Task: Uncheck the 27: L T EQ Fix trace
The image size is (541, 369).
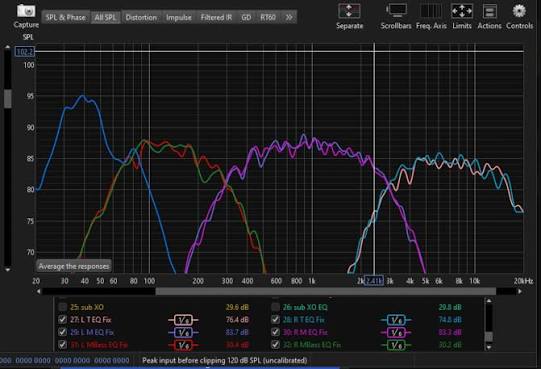Action: 62,320
